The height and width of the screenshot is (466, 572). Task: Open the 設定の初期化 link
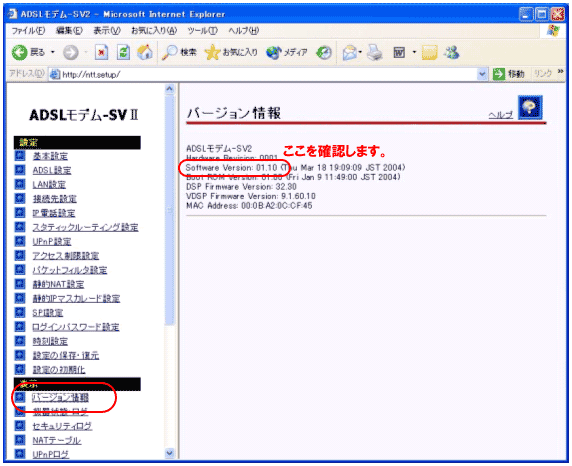[x=59, y=370]
